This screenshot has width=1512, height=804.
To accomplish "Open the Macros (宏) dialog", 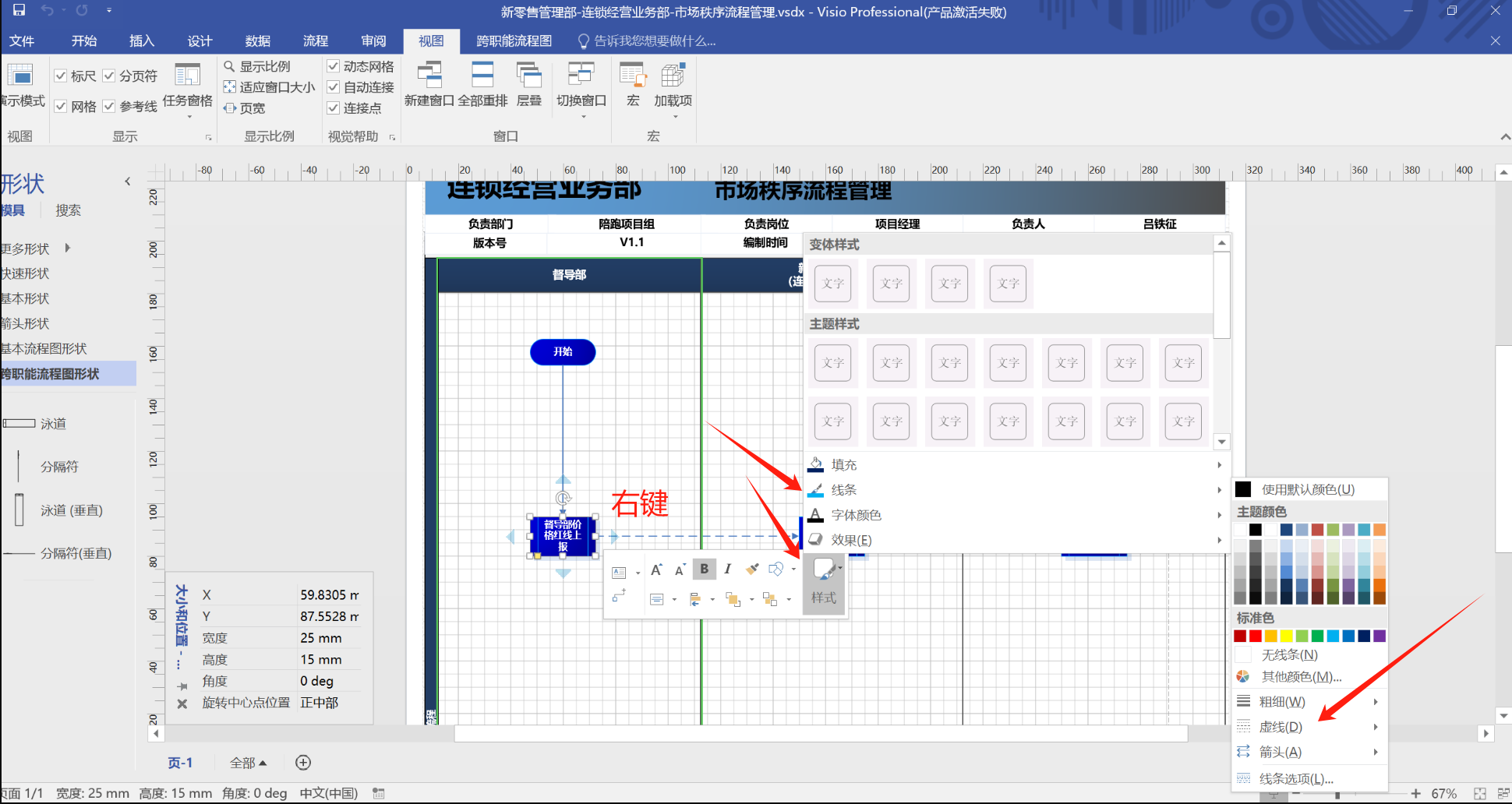I will (x=633, y=85).
